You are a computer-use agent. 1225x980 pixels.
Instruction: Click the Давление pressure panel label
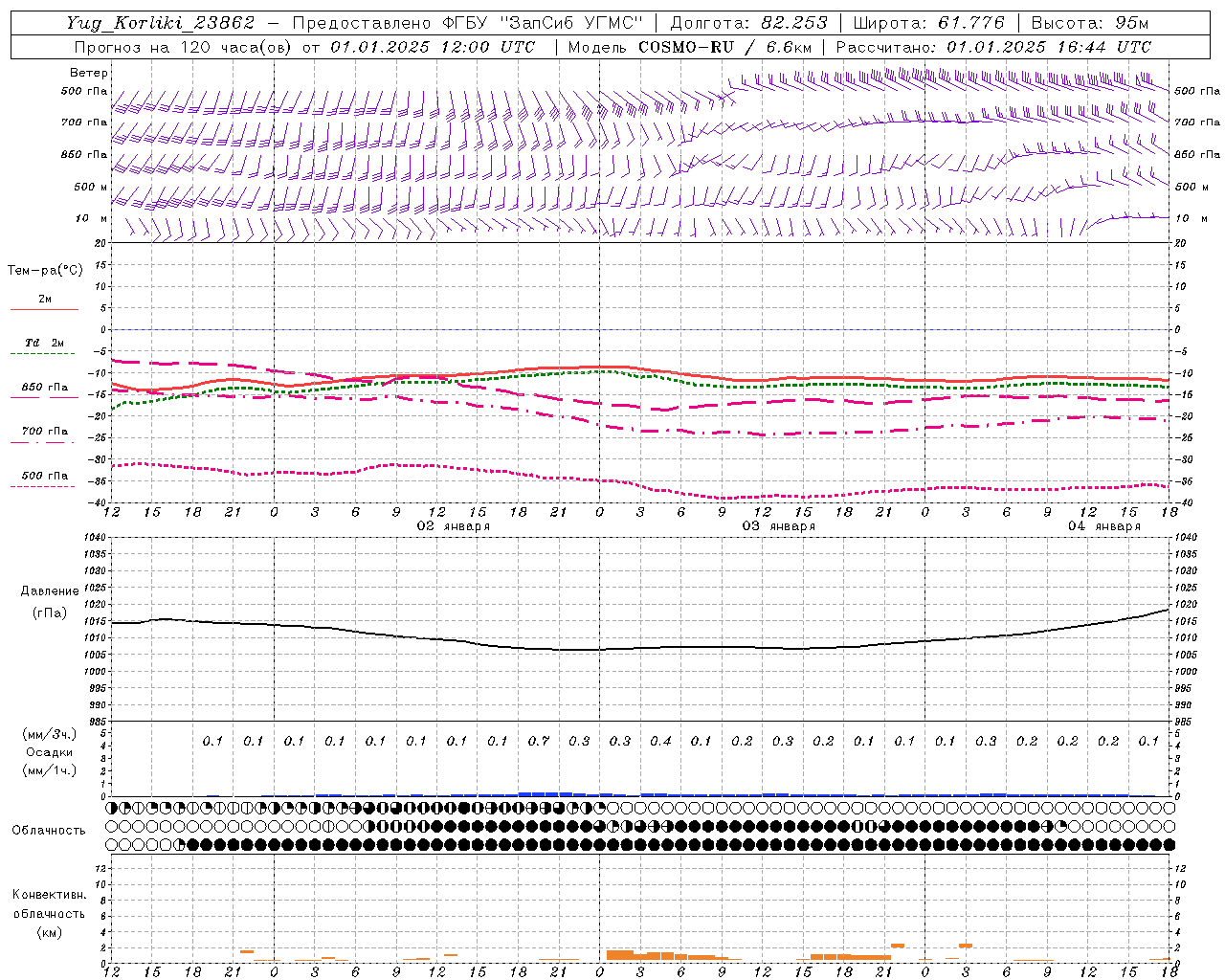click(50, 591)
